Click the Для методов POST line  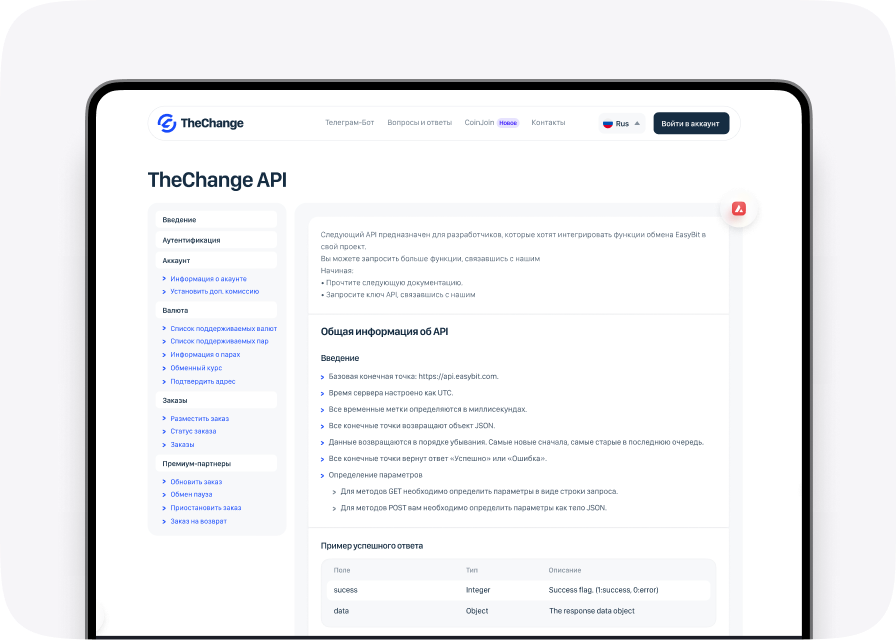pos(473,508)
